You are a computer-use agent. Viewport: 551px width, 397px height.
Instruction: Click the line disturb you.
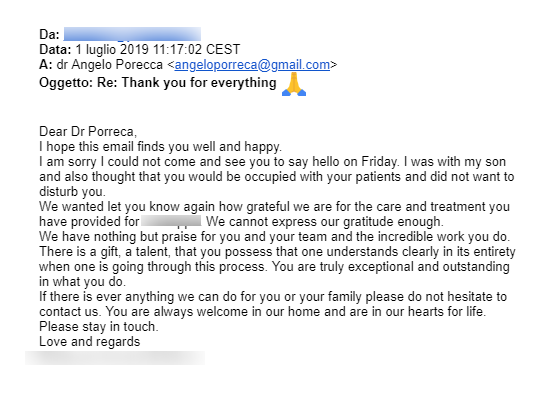pos(72,192)
